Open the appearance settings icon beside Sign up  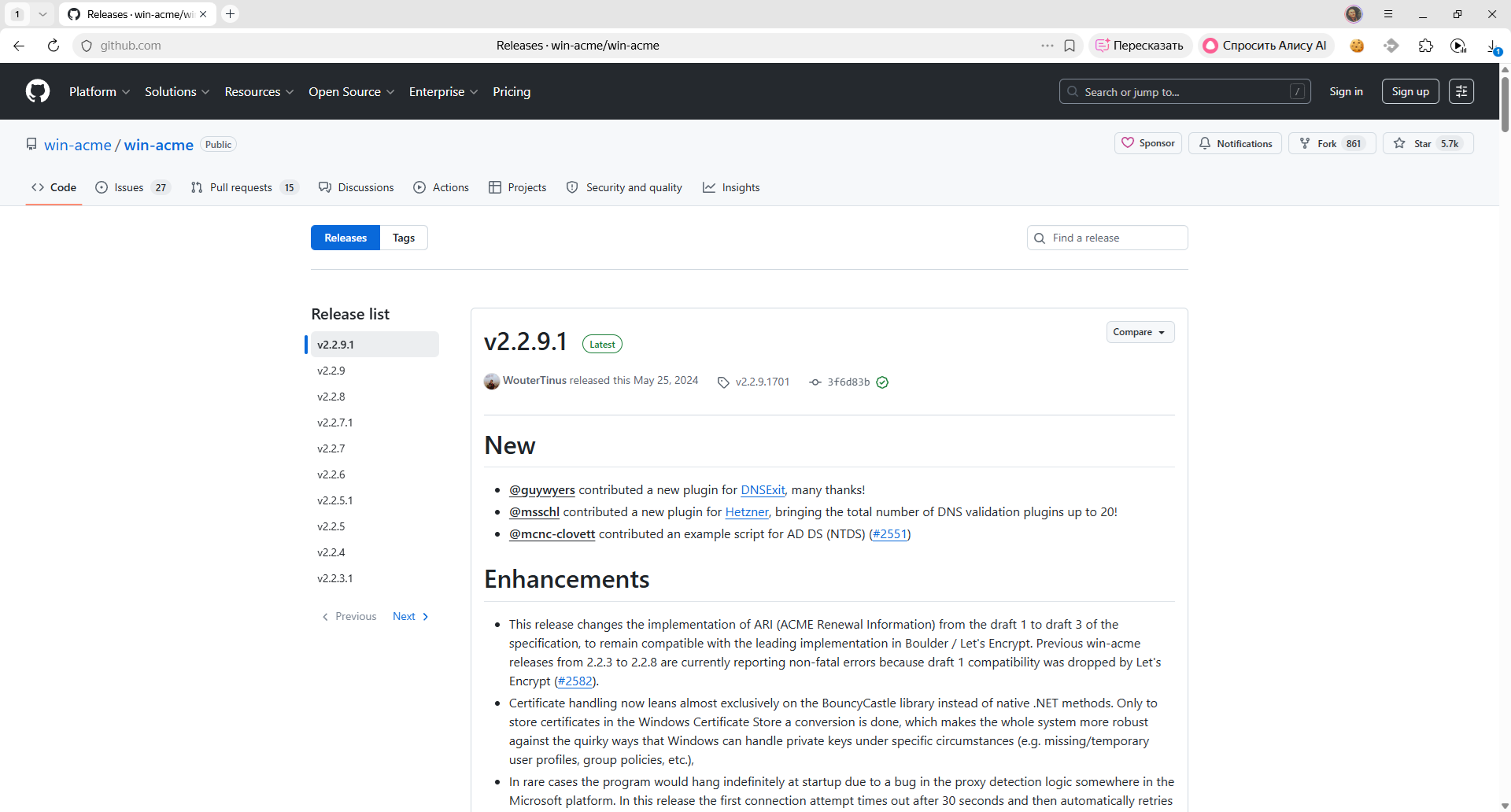1461,91
